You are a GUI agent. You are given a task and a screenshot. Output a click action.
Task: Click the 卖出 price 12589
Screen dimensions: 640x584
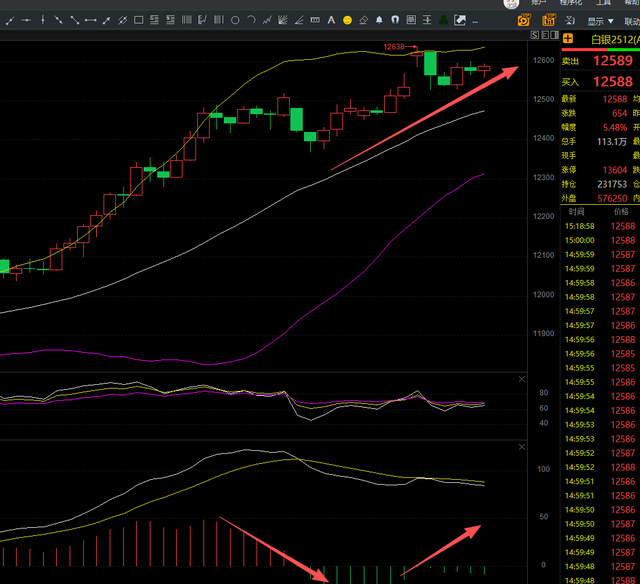[x=613, y=61]
